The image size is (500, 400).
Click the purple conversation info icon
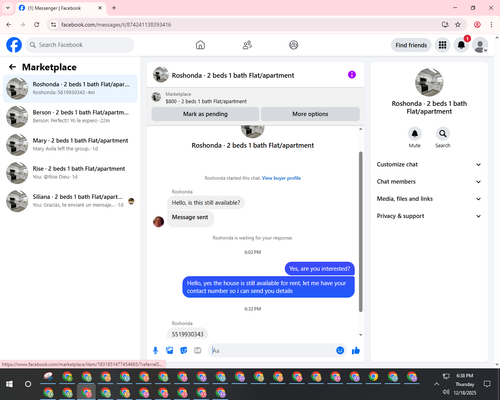click(352, 75)
